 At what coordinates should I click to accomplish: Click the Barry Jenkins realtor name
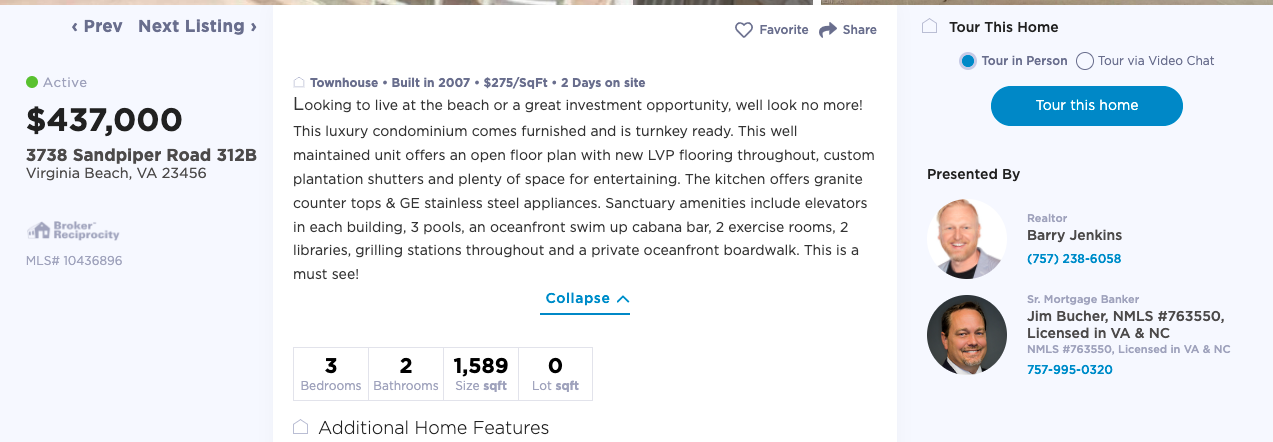[1074, 236]
